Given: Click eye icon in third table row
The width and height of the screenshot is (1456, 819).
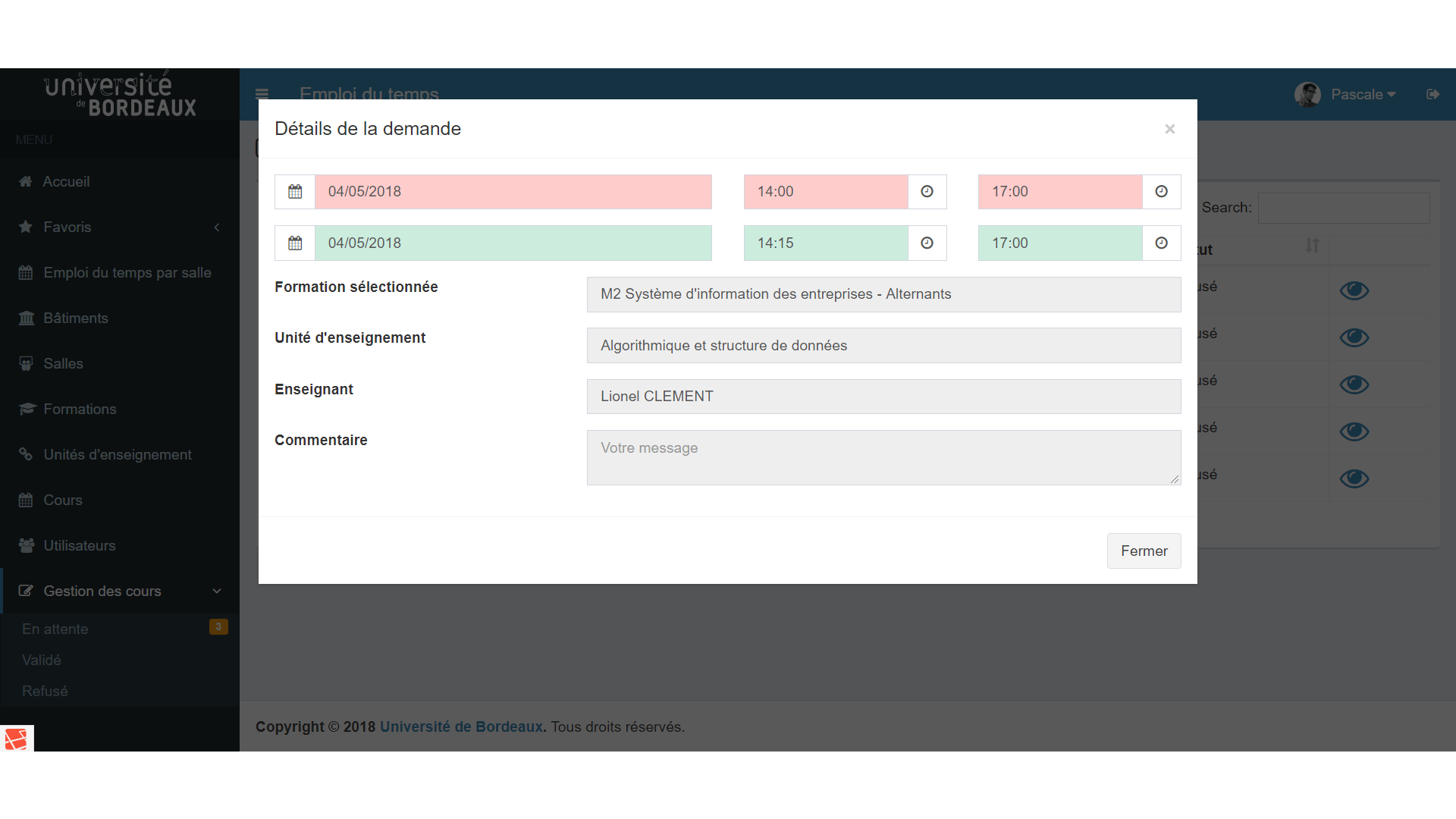Looking at the screenshot, I should click(x=1354, y=384).
